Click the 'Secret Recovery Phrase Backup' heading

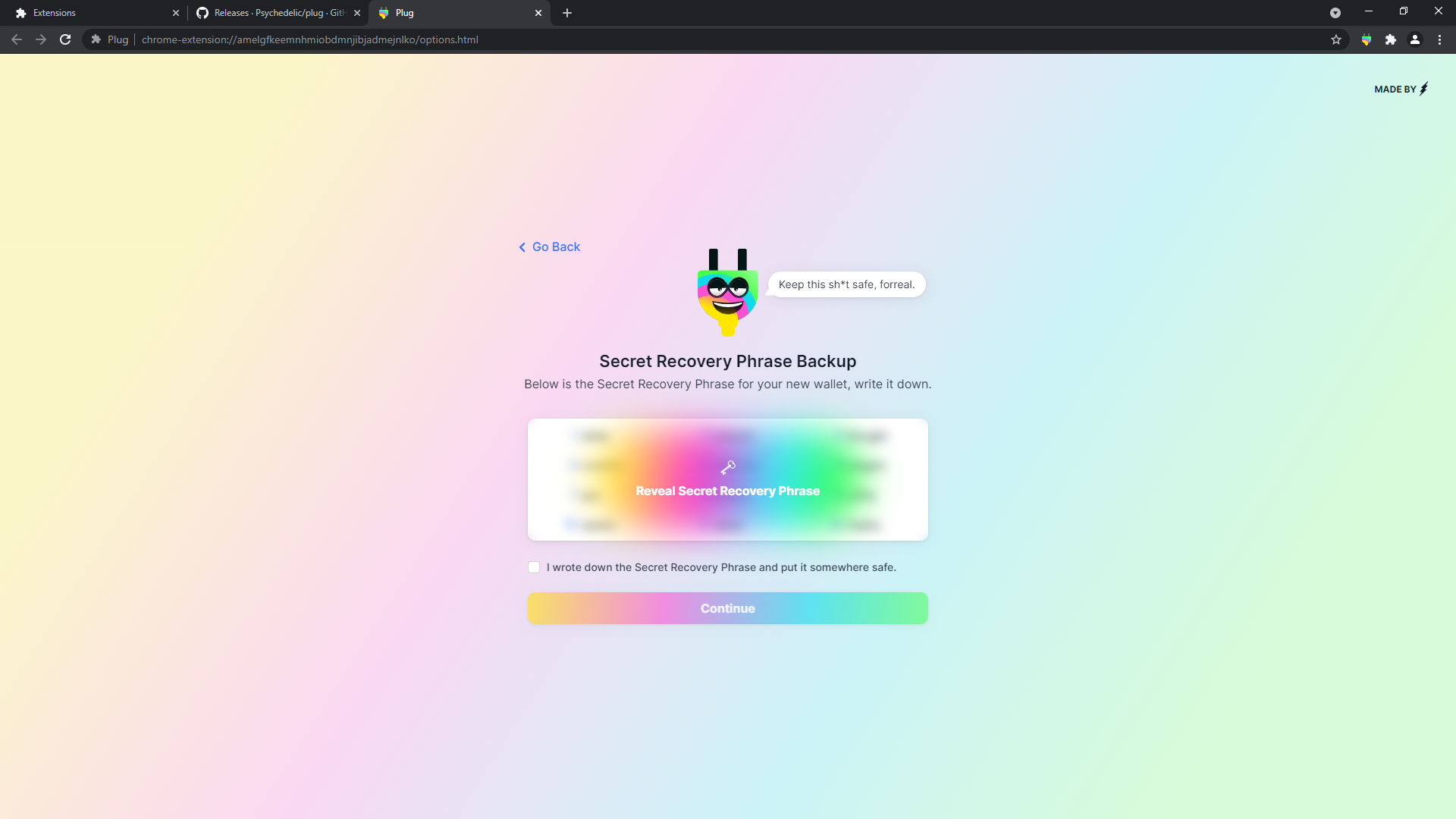727,362
